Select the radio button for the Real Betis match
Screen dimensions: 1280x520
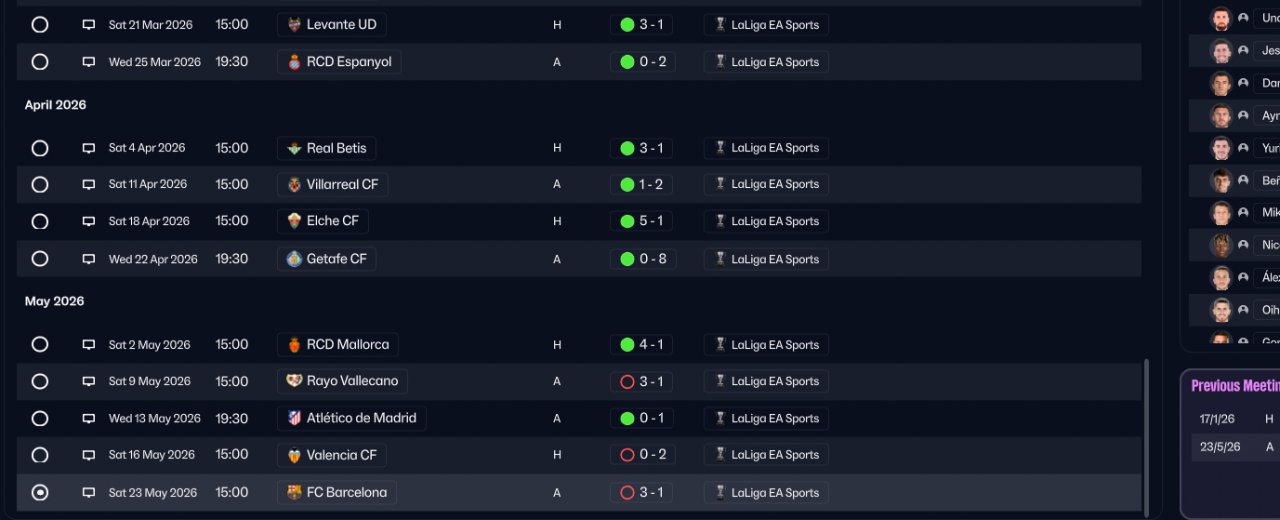pos(40,148)
